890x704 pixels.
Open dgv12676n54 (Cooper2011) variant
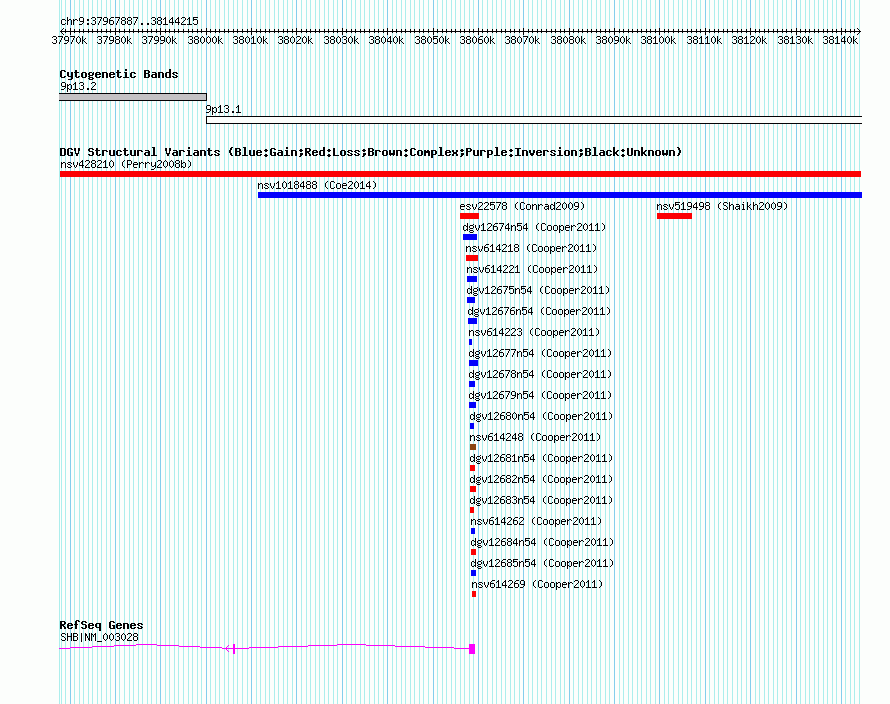[539, 311]
